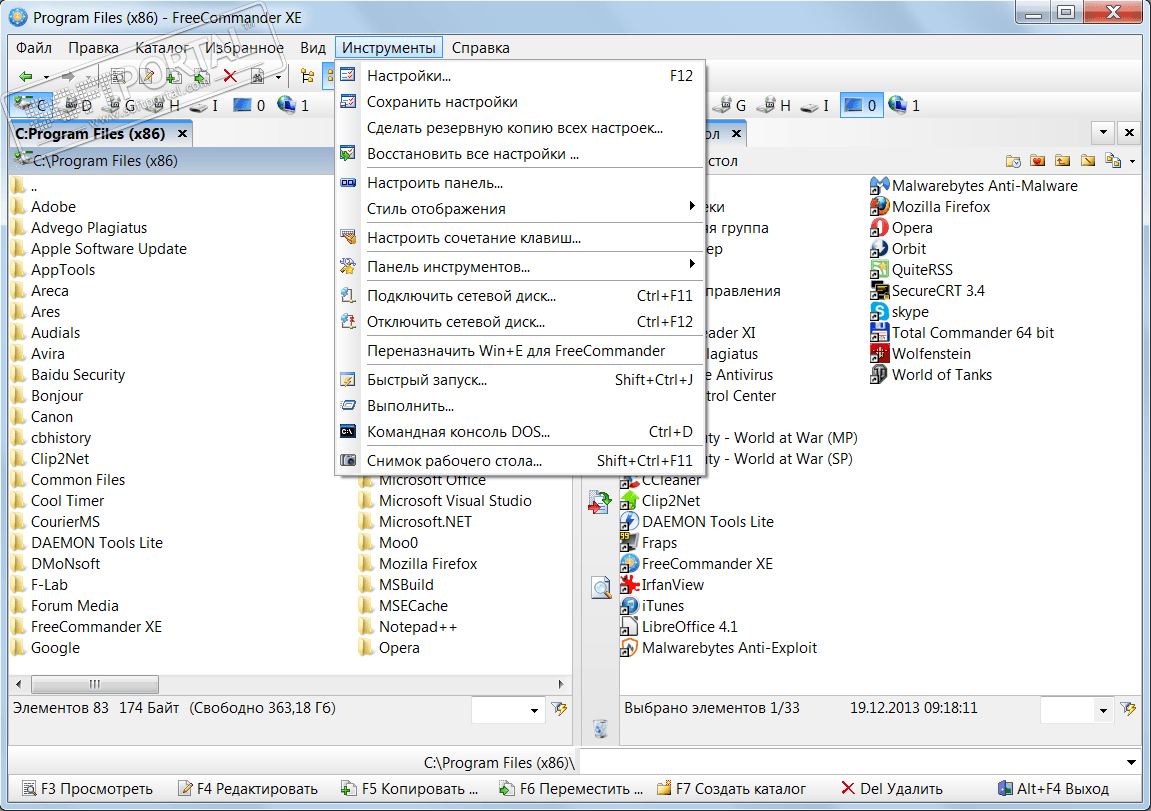Select Desktop 0 in left drive bar
This screenshot has height=811, width=1151.
pyautogui.click(x=249, y=105)
